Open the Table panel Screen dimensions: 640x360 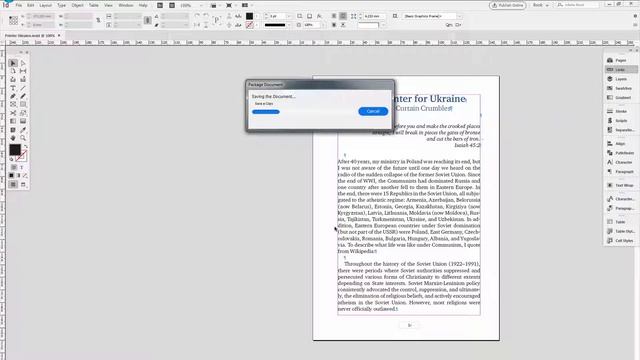(x=620, y=222)
